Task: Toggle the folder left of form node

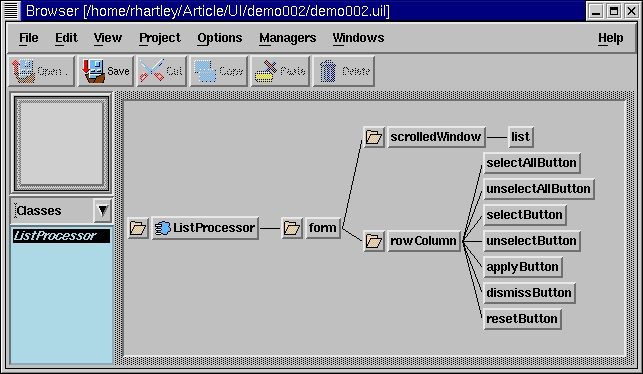Action: (x=292, y=228)
